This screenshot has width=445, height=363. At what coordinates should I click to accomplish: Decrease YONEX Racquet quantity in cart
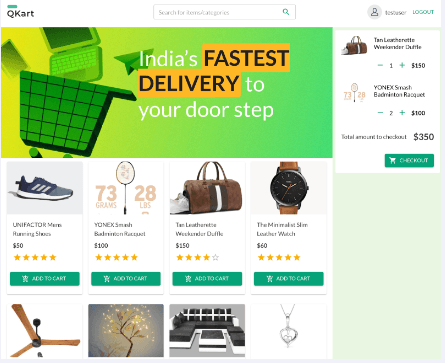pos(380,113)
